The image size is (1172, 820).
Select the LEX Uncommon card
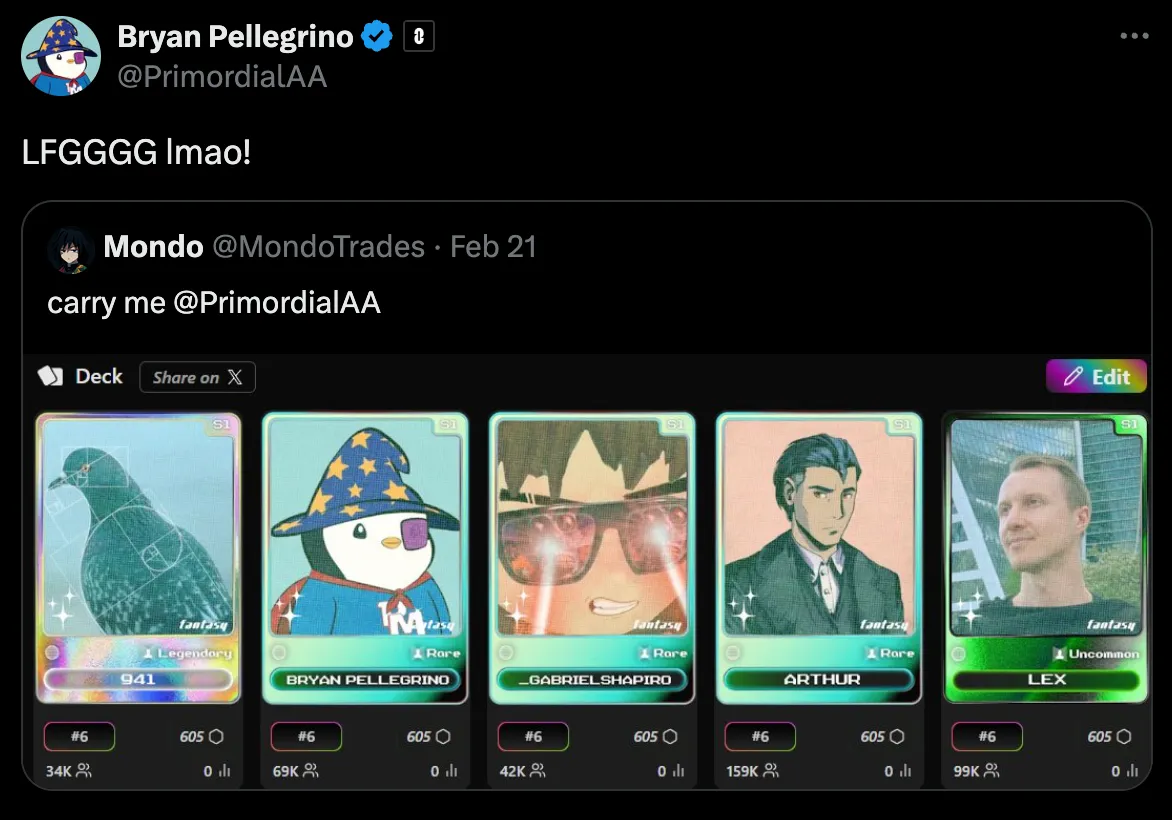tap(1046, 557)
